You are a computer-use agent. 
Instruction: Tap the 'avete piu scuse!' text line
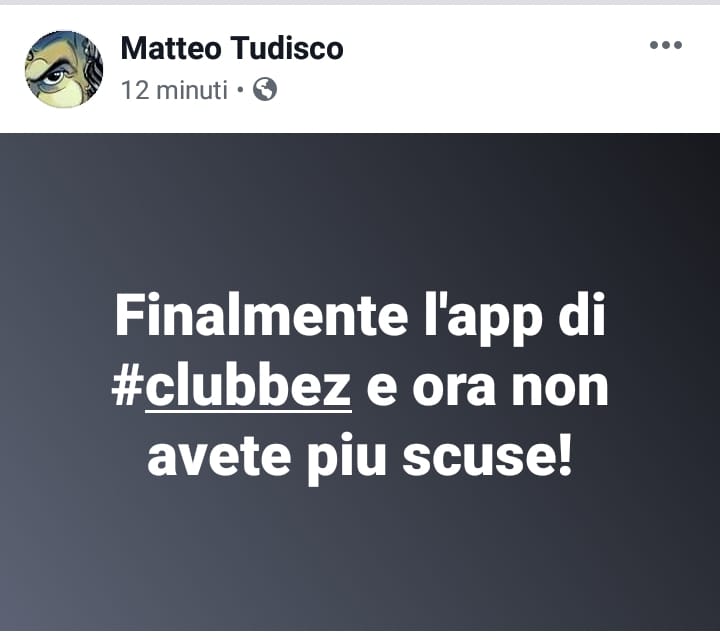360,457
